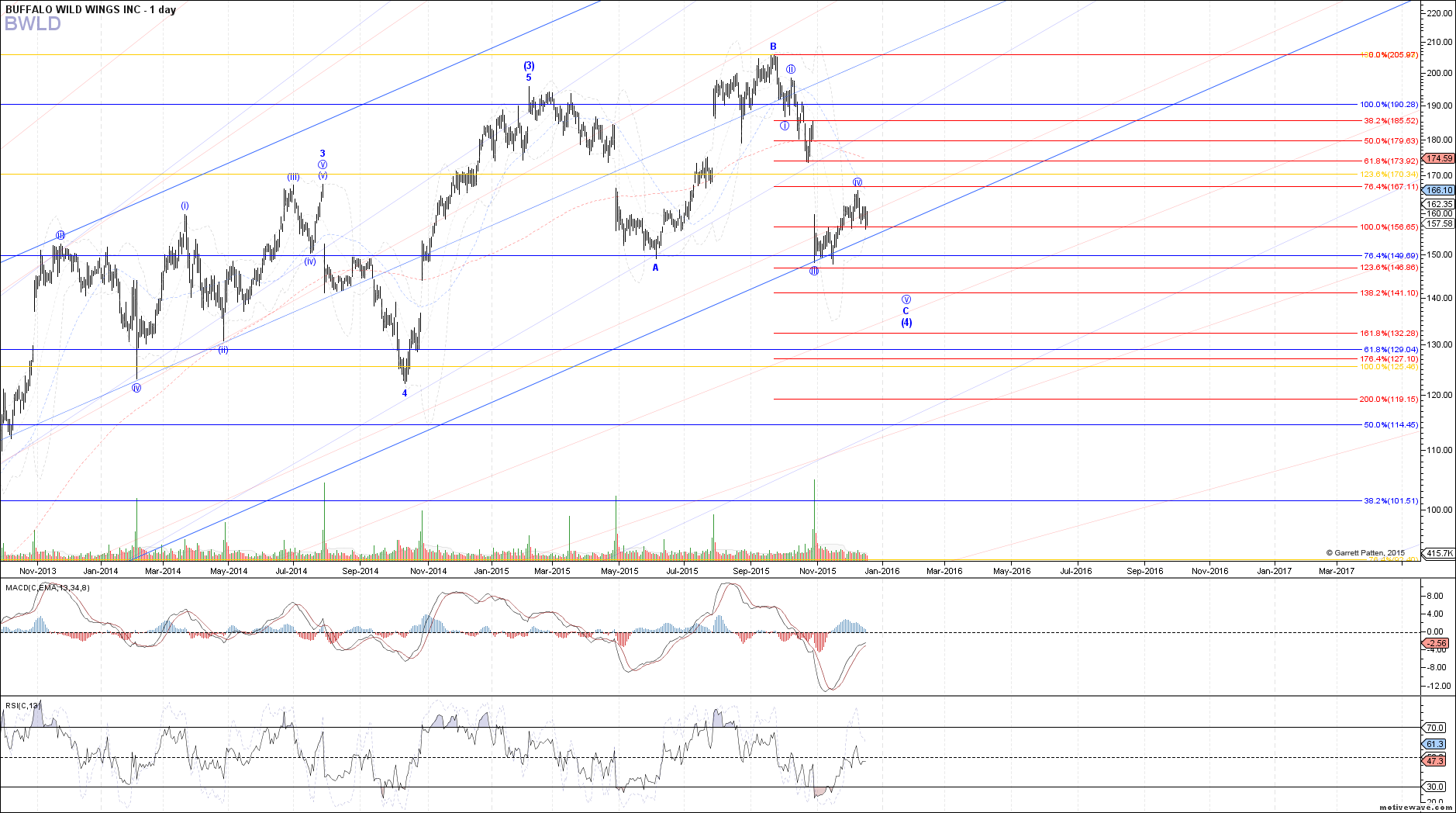Screen dimensions: 1456x813
Task: Select the wave B label at the chart peak
Action: [x=773, y=47]
